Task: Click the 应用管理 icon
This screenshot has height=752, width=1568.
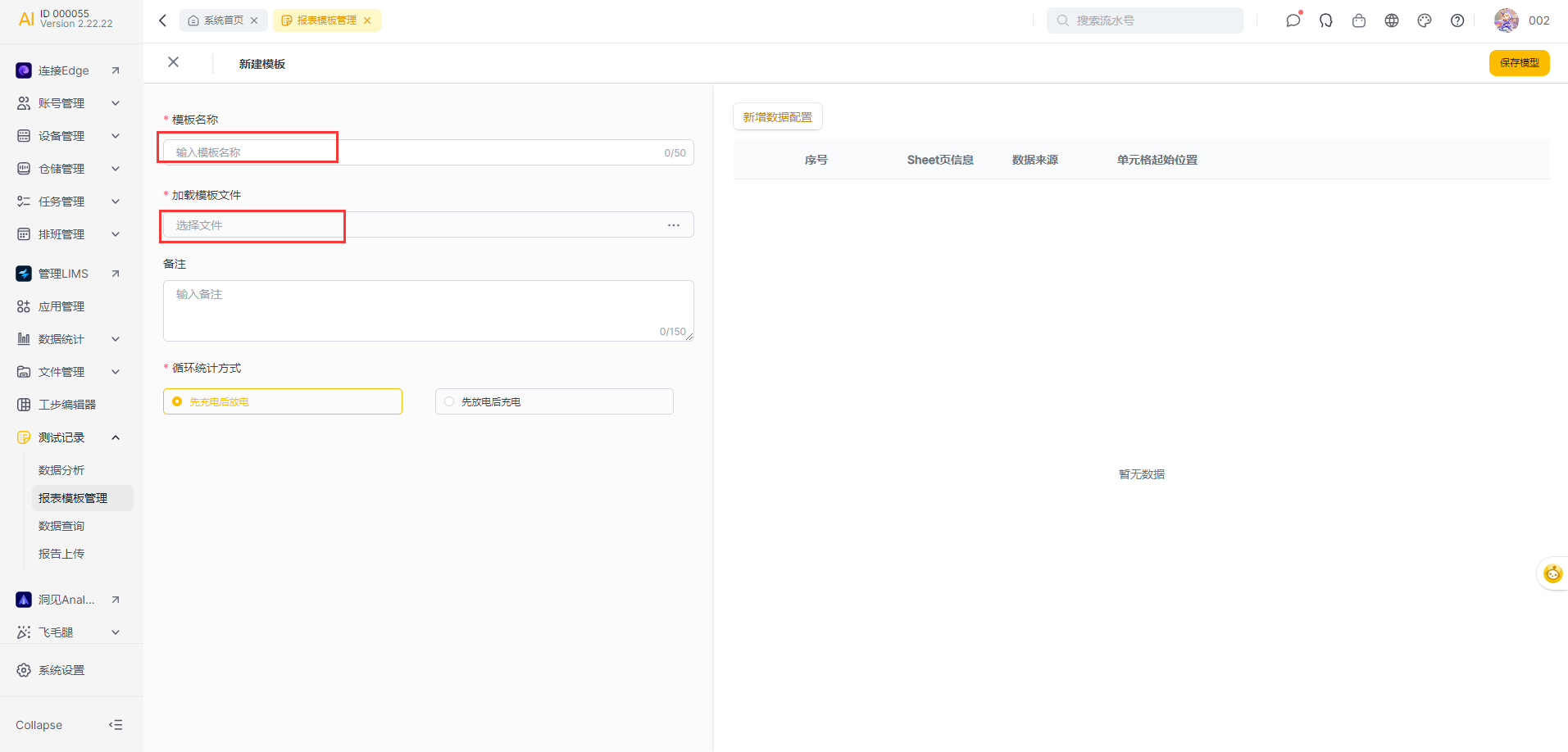Action: (x=24, y=306)
